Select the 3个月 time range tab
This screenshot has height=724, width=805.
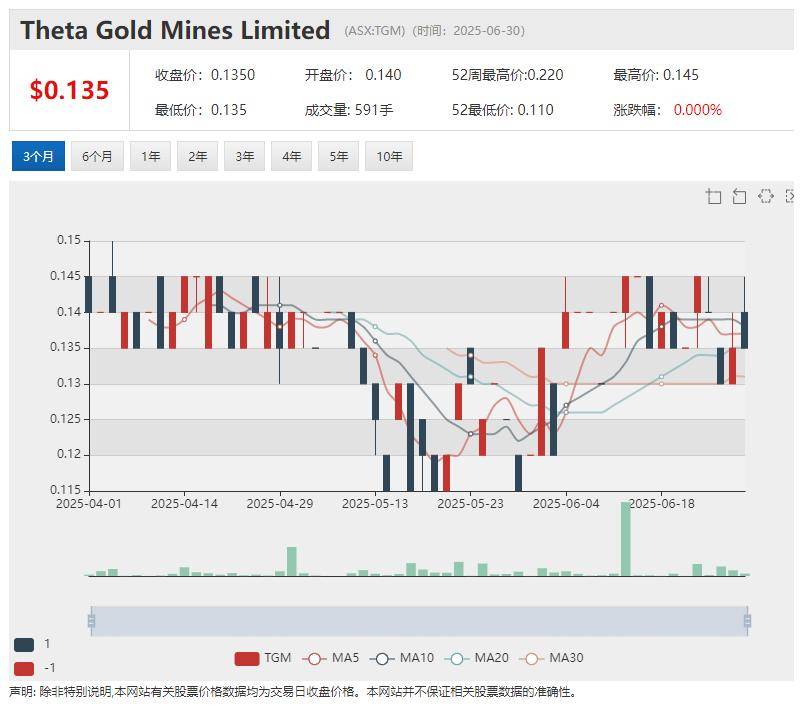[x=39, y=156]
